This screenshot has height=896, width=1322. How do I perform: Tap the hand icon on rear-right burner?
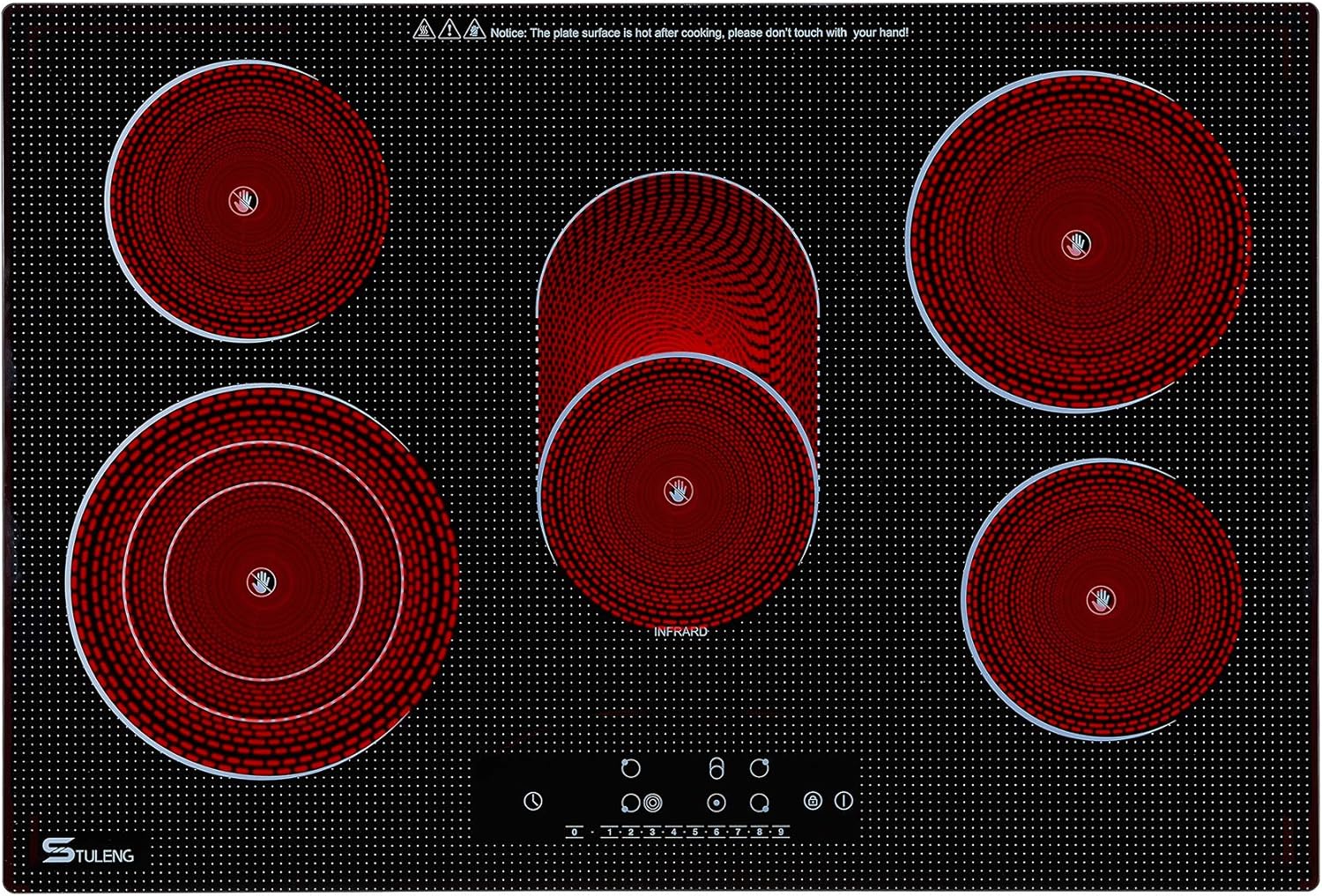(1076, 244)
